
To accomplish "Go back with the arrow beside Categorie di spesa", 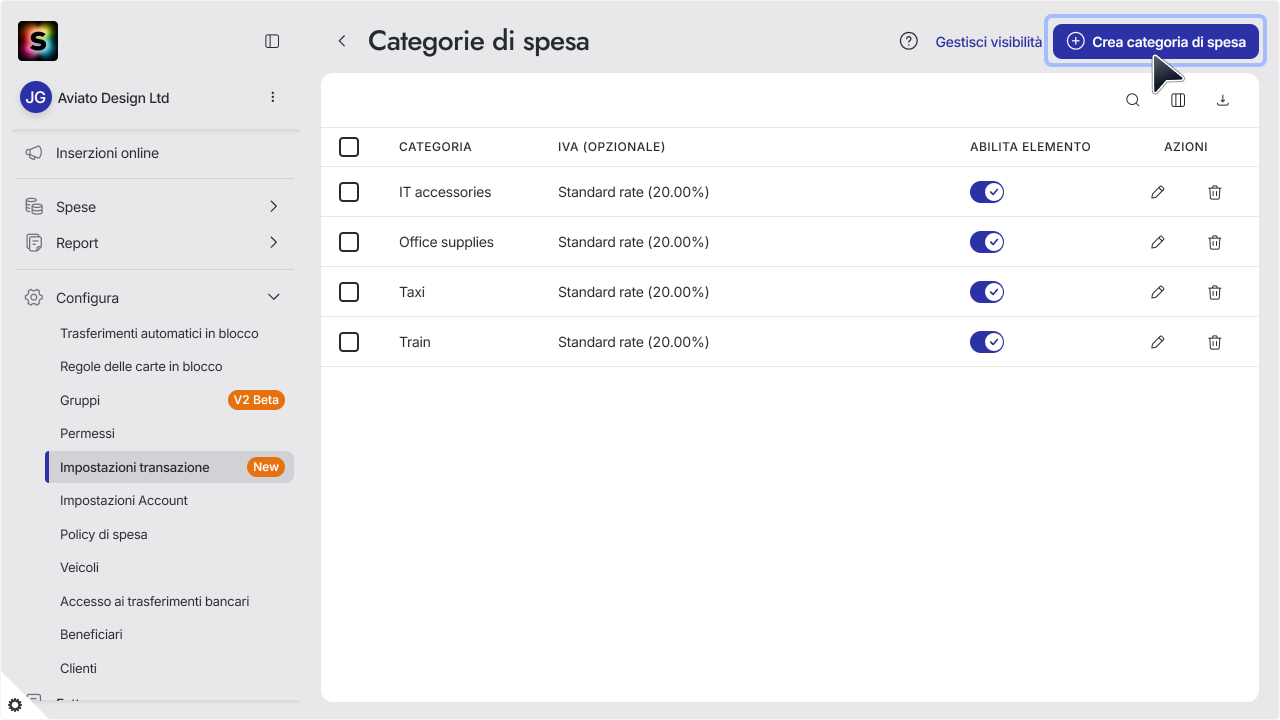I will click(342, 41).
